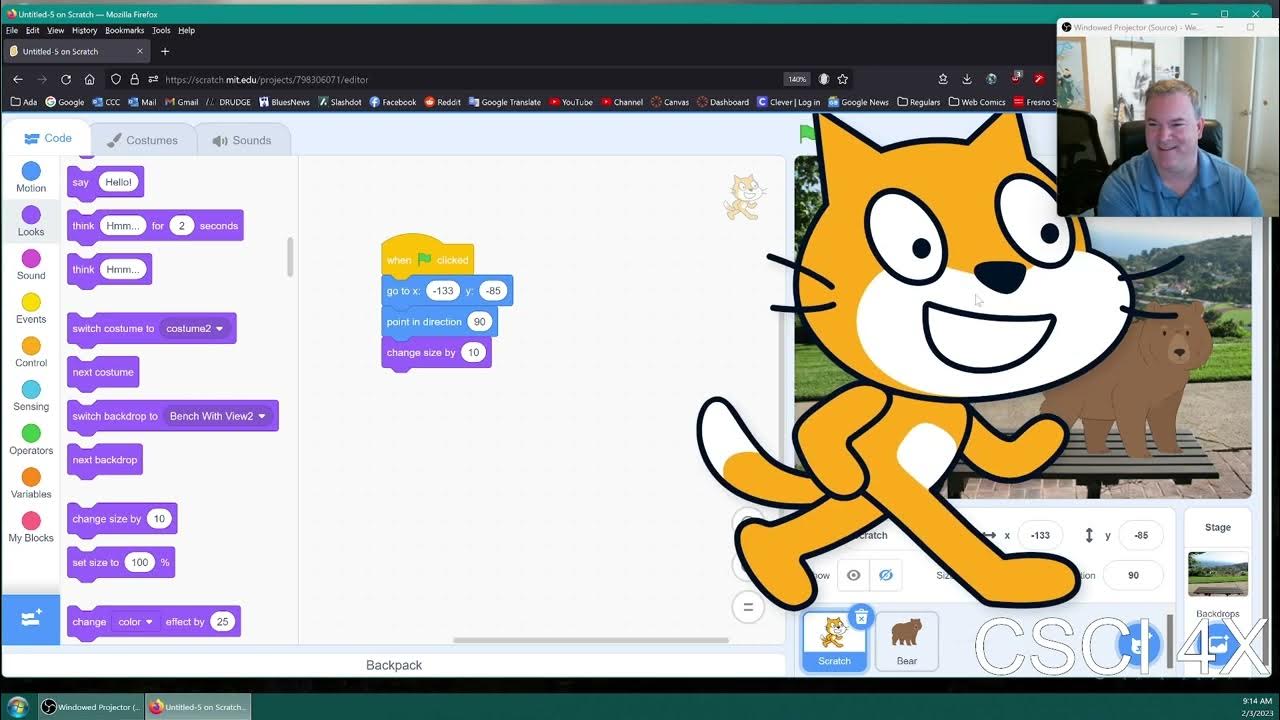The width and height of the screenshot is (1280, 720).
Task: Bookmark this page with the star
Action: pos(843,79)
